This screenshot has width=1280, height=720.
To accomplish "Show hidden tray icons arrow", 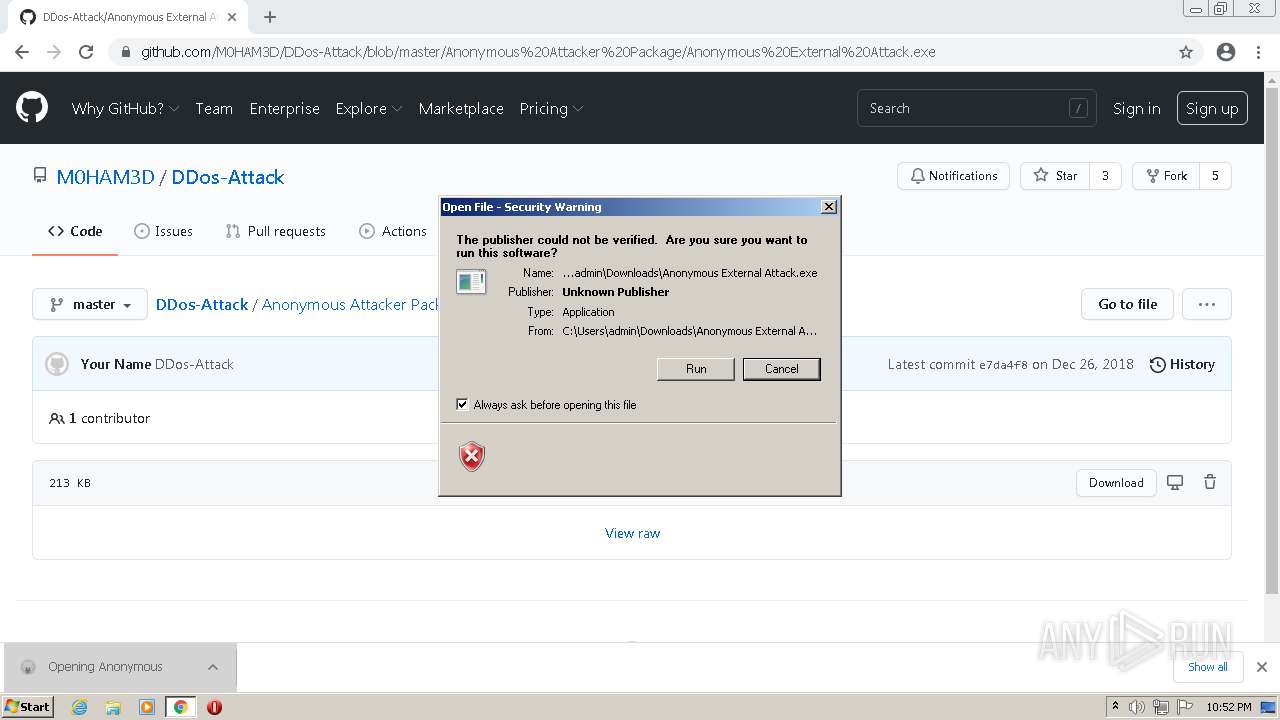I will [1116, 707].
